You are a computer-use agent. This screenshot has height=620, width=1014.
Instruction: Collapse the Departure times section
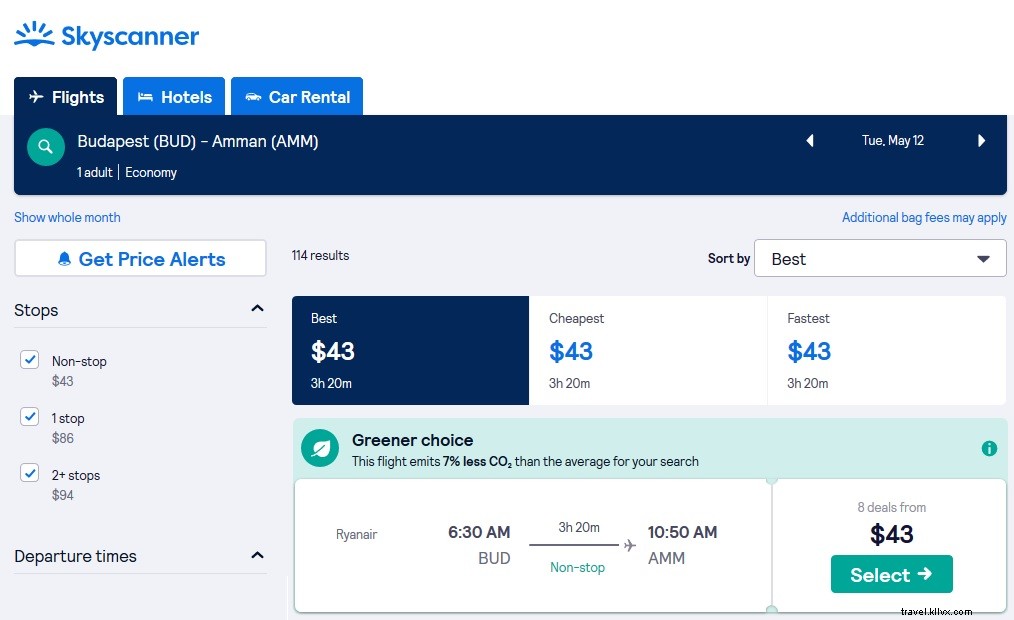pyautogui.click(x=257, y=554)
